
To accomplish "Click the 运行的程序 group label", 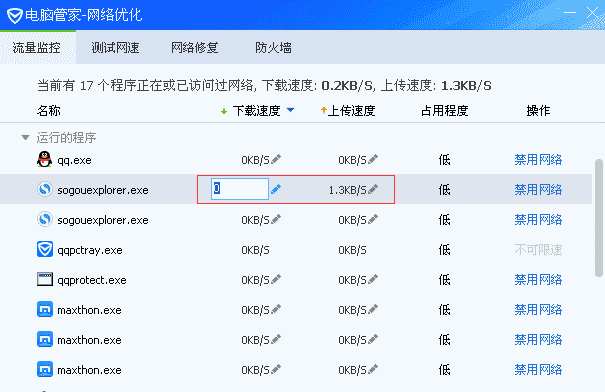I will (x=66, y=137).
